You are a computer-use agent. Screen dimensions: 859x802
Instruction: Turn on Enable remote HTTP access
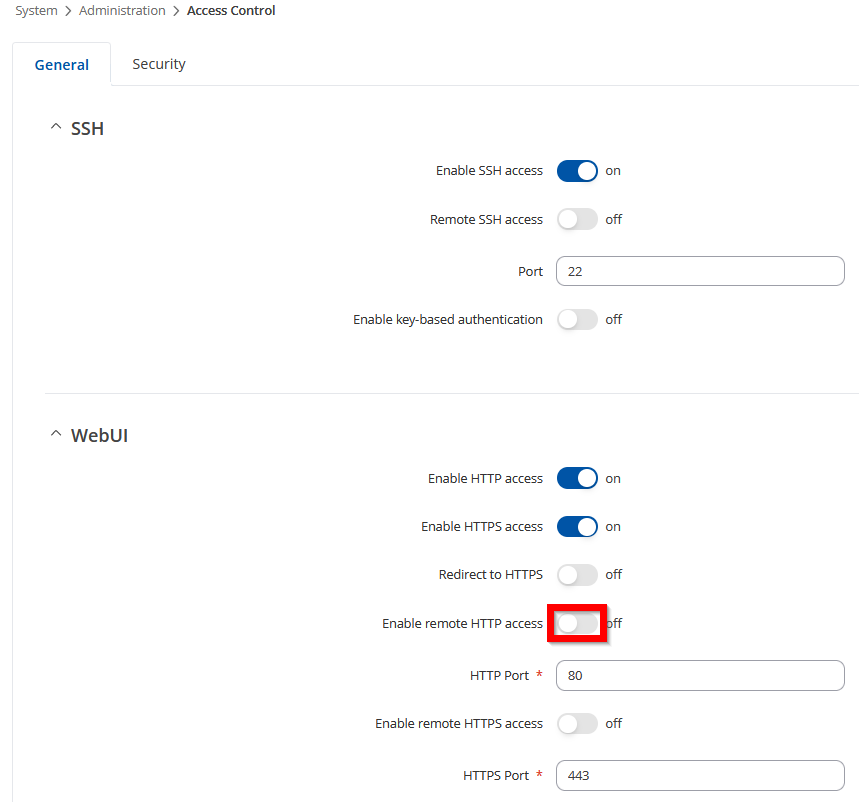[577, 623]
